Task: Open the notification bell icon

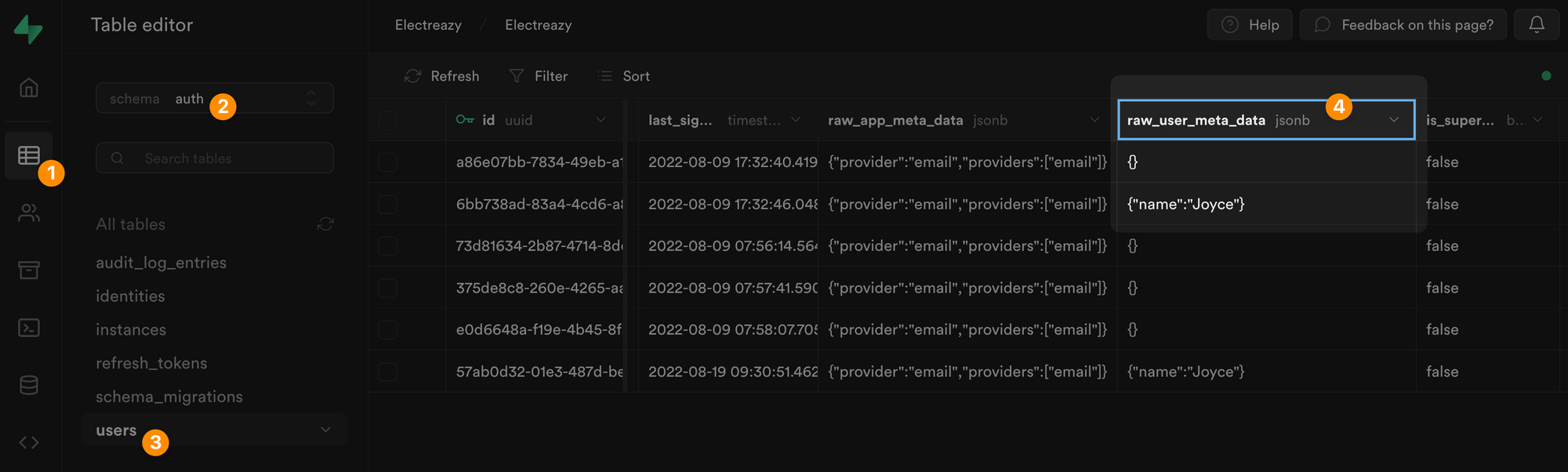Action: coord(1536,24)
